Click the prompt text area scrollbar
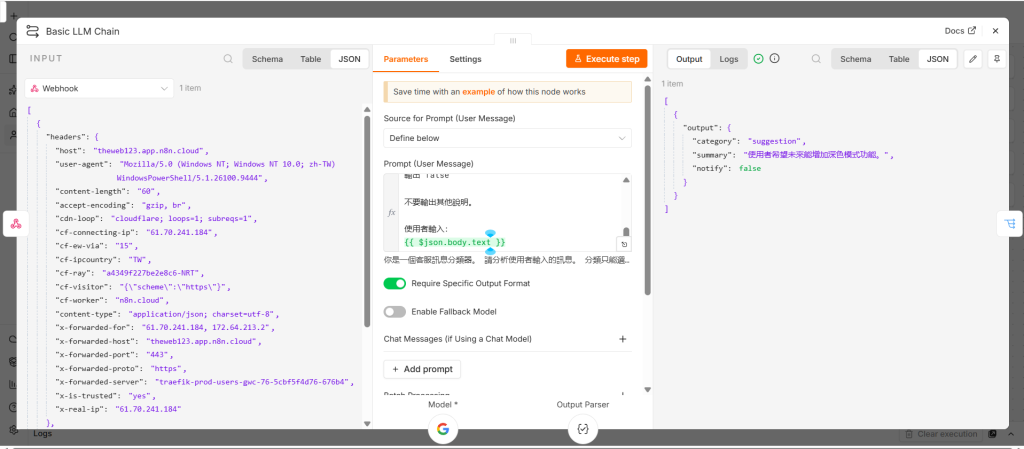This screenshot has height=449, width=1024. [x=626, y=234]
